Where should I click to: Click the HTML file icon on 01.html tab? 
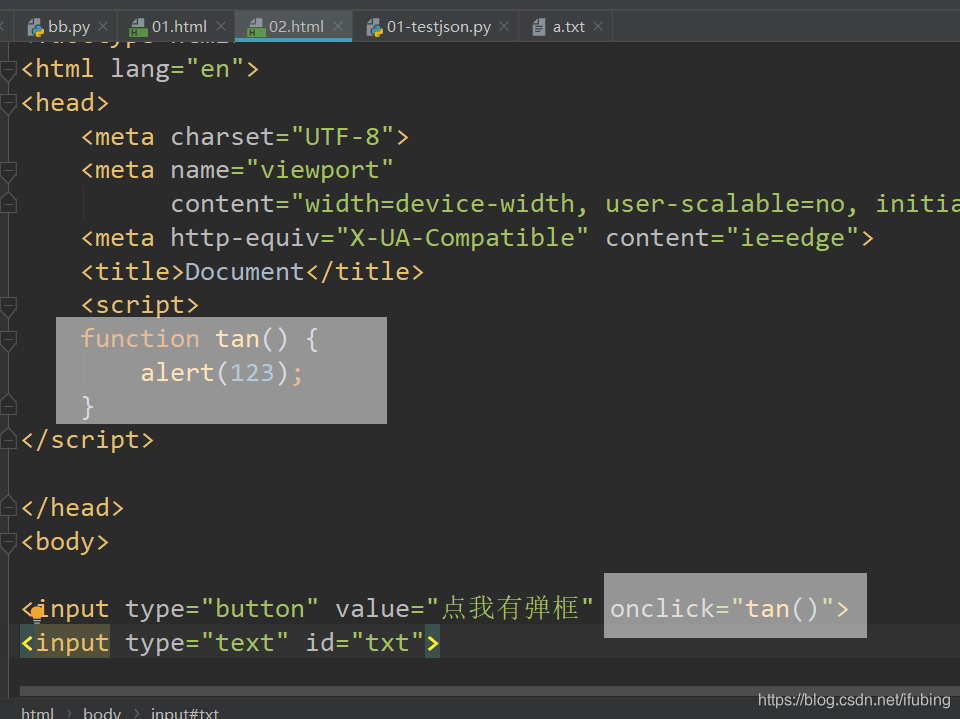click(x=138, y=27)
